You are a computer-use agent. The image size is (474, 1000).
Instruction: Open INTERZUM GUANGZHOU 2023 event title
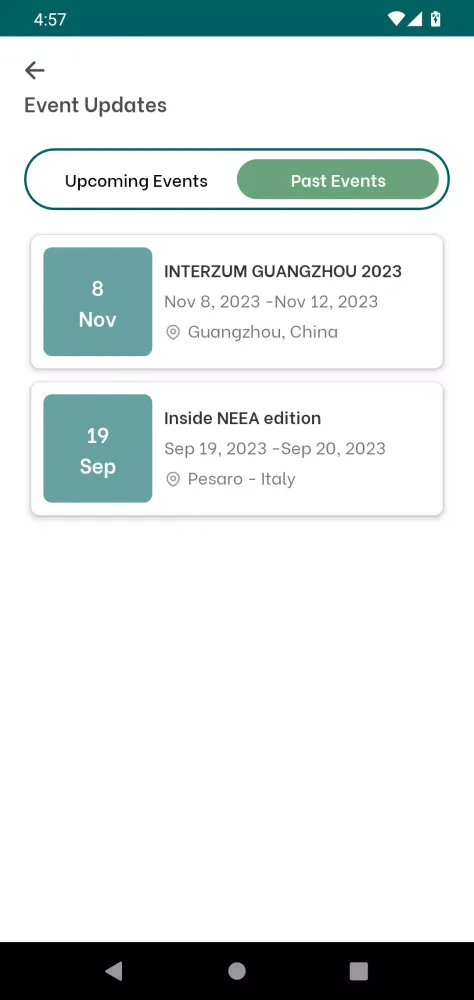pyautogui.click(x=283, y=271)
